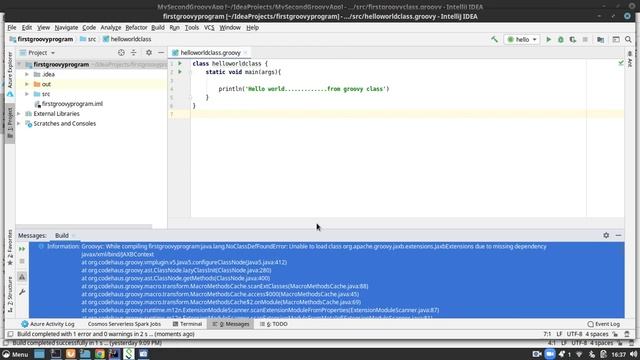Open the Project view selector dropdown
640x360 pixels.
[38, 53]
